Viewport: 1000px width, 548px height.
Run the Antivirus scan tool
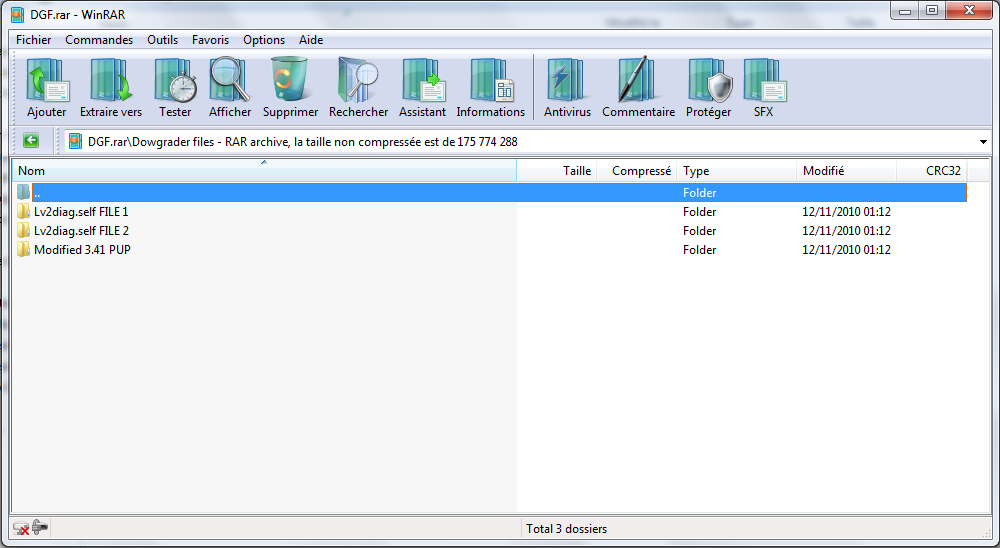567,87
